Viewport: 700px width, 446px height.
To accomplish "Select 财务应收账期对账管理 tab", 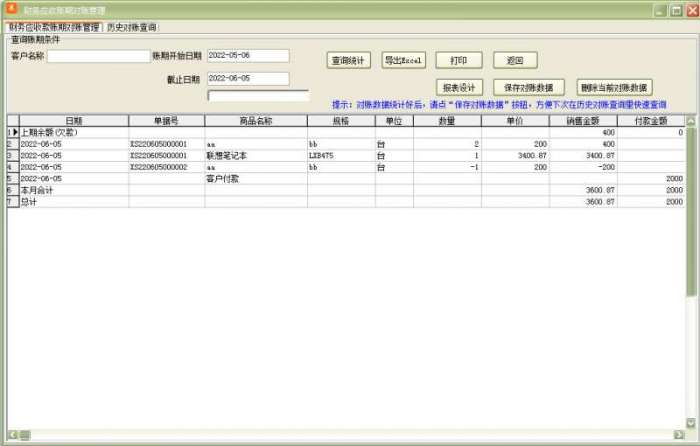I will click(x=54, y=27).
